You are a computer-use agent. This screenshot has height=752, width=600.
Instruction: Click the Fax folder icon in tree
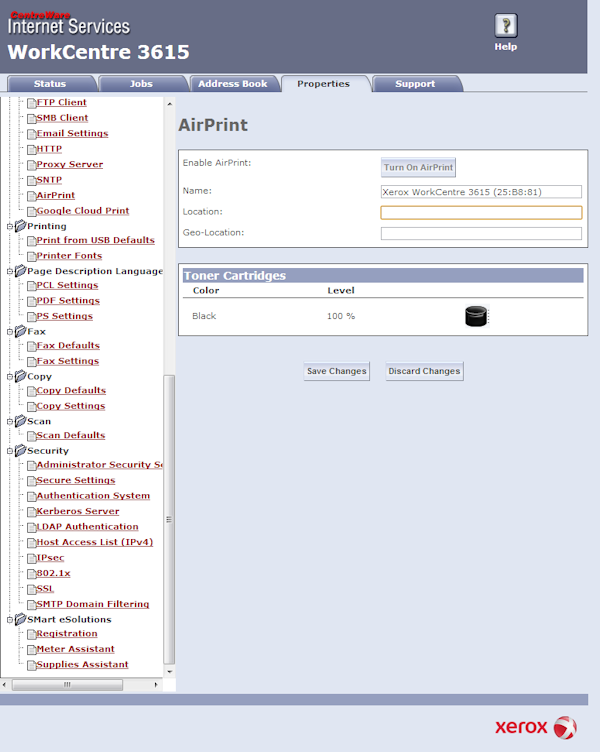point(20,331)
